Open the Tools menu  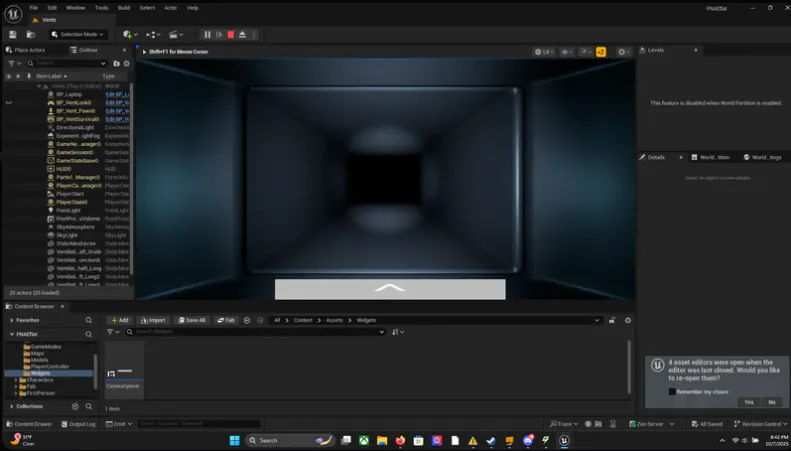pyautogui.click(x=101, y=8)
